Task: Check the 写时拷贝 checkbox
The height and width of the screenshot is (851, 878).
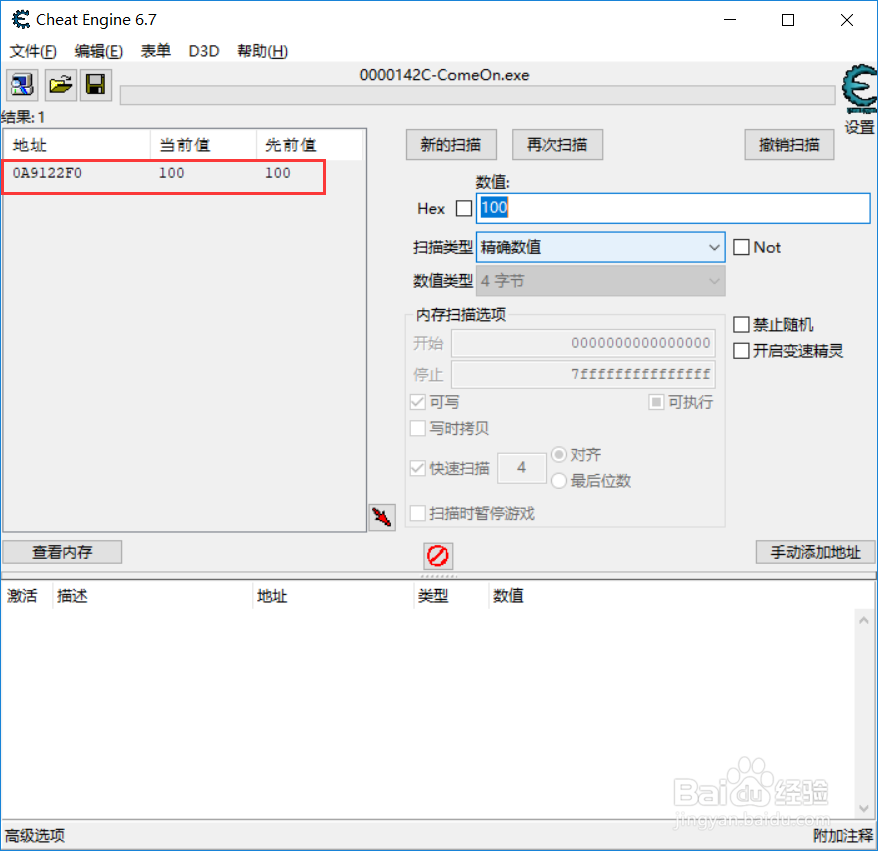Action: coord(418,428)
